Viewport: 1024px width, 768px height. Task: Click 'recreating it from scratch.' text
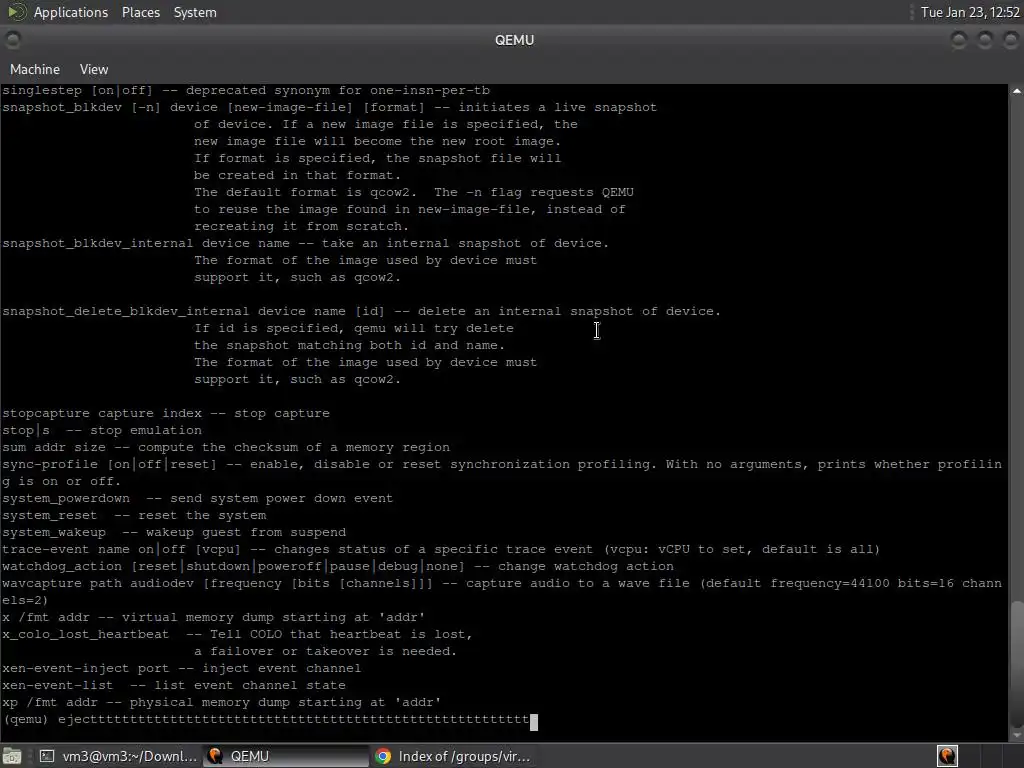(301, 226)
